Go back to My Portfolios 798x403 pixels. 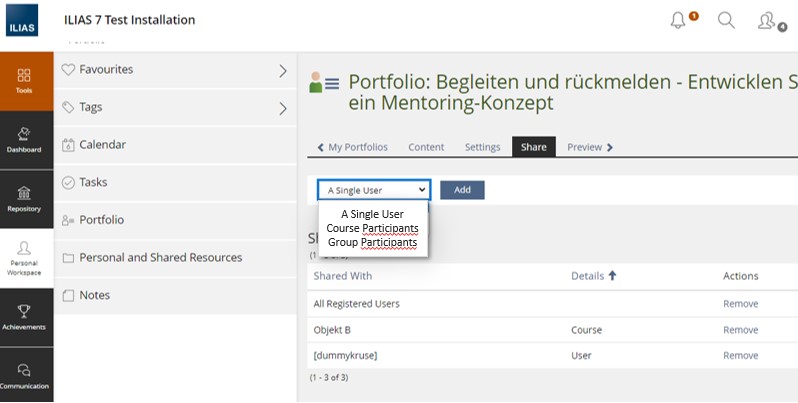352,147
